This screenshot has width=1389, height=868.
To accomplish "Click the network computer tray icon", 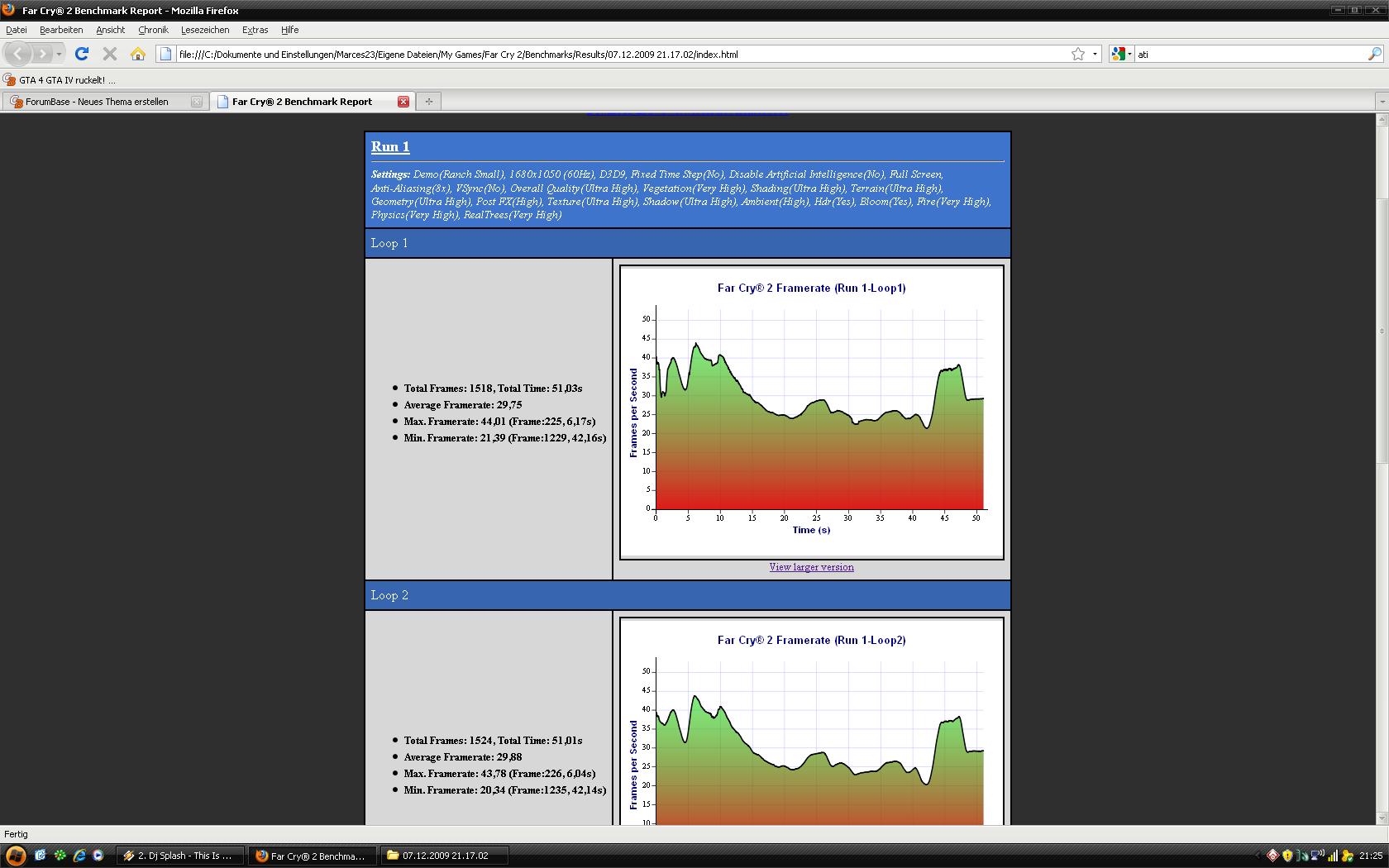I will [x=1317, y=856].
